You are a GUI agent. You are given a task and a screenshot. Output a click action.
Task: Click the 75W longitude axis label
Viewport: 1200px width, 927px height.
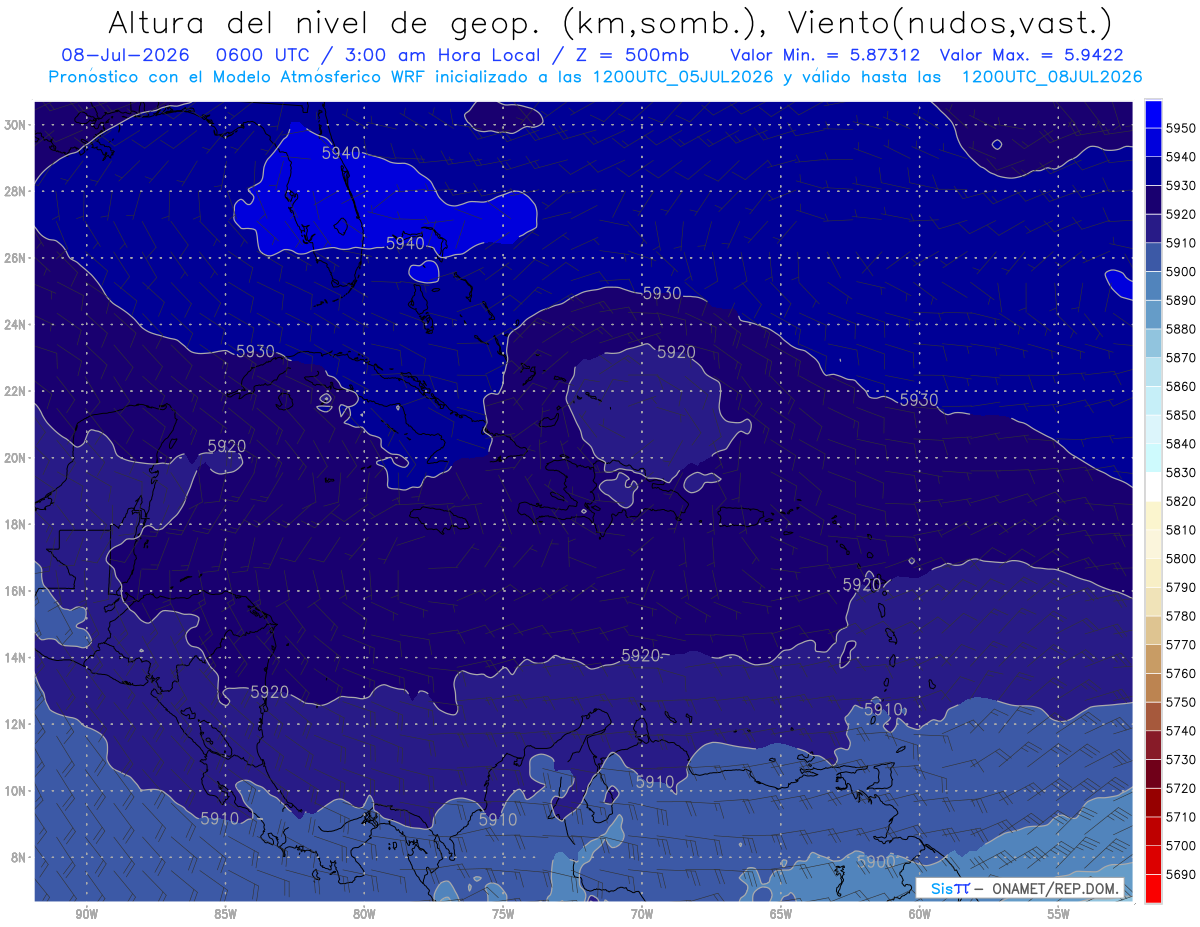click(503, 914)
